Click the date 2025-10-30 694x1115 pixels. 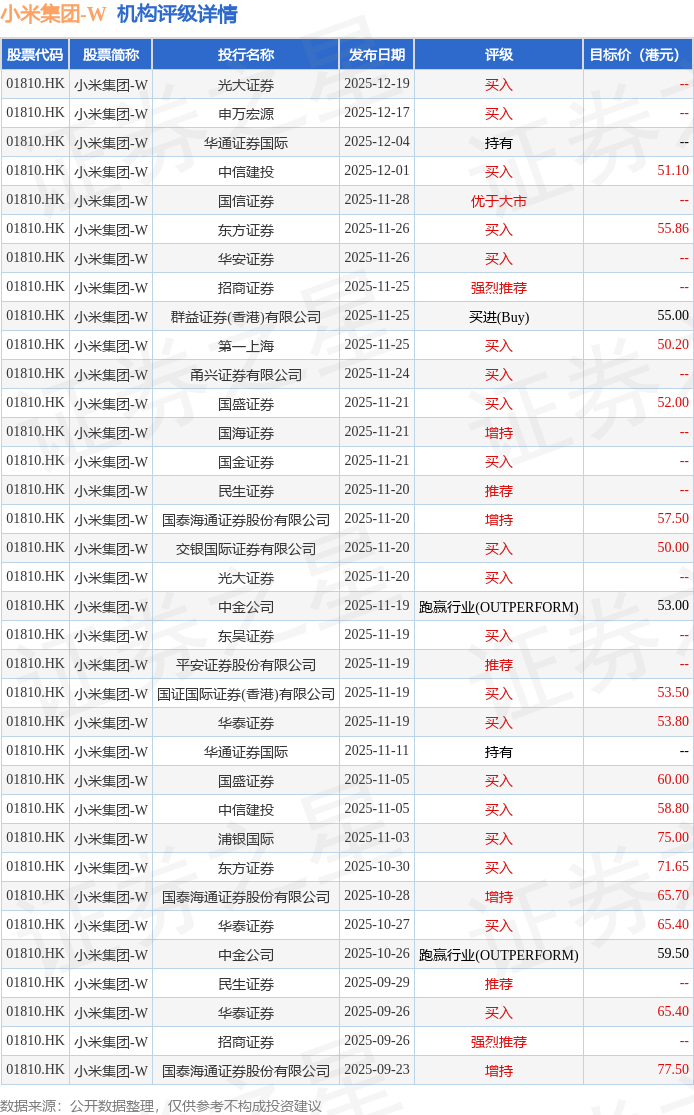377,867
